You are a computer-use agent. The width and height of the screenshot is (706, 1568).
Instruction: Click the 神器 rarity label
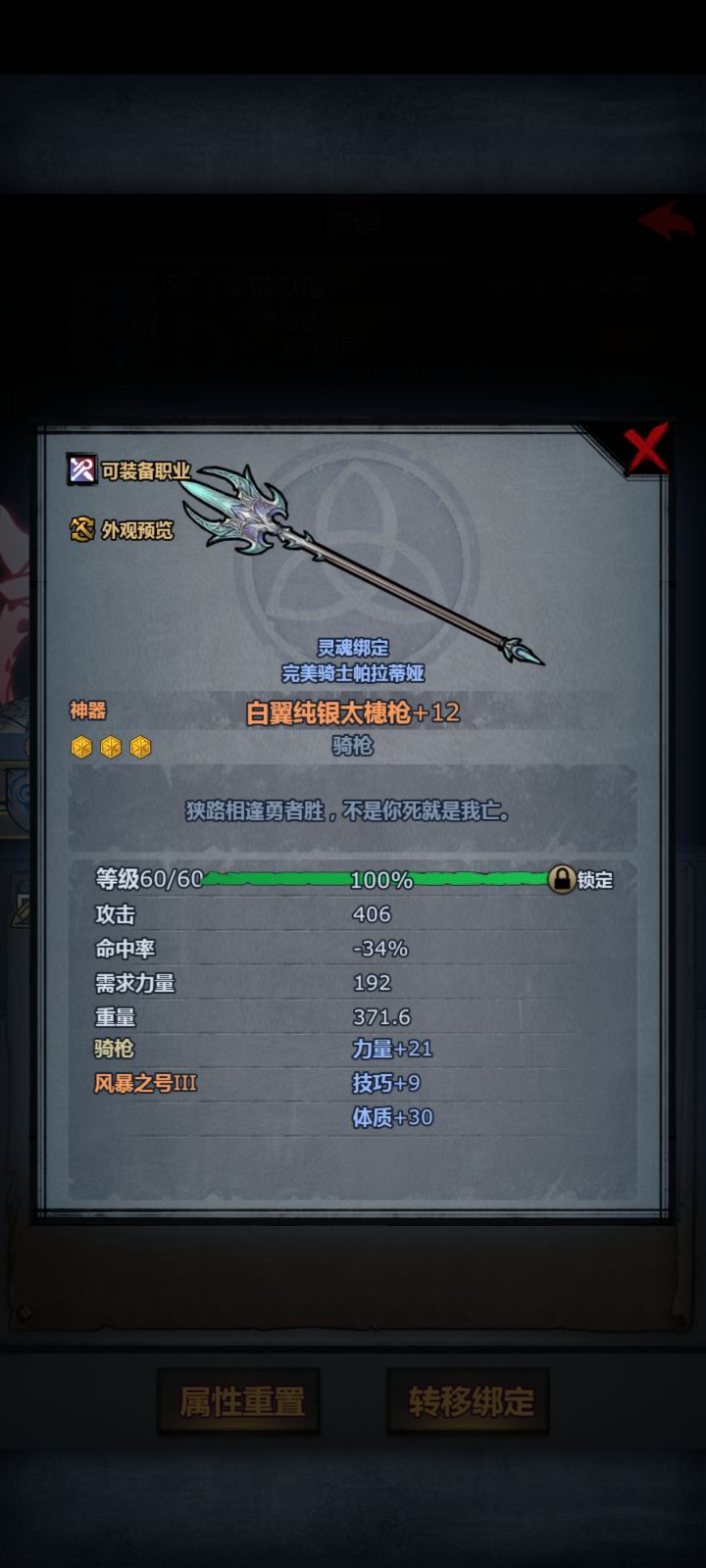pyautogui.click(x=87, y=710)
